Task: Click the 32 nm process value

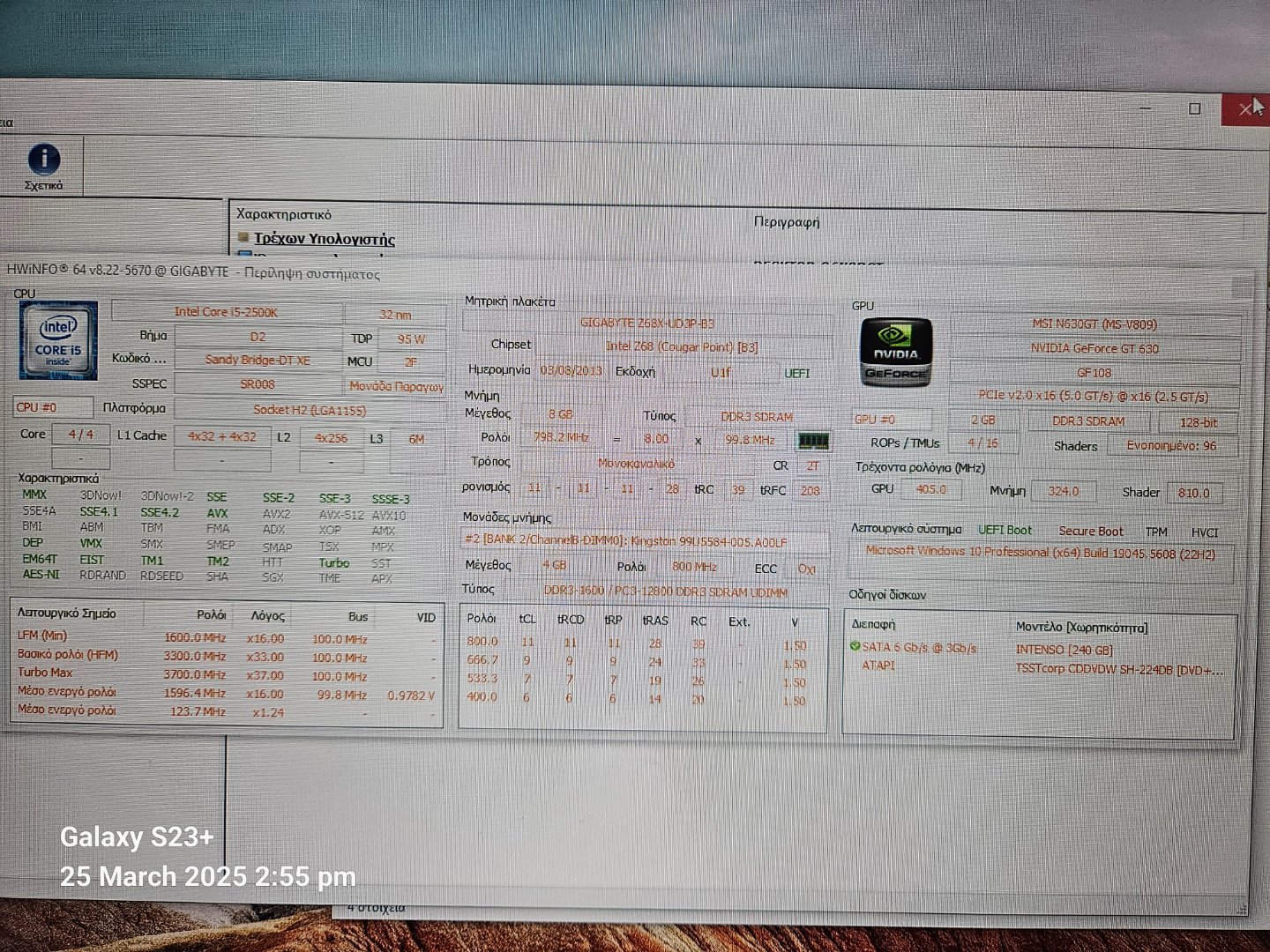Action: tap(396, 315)
